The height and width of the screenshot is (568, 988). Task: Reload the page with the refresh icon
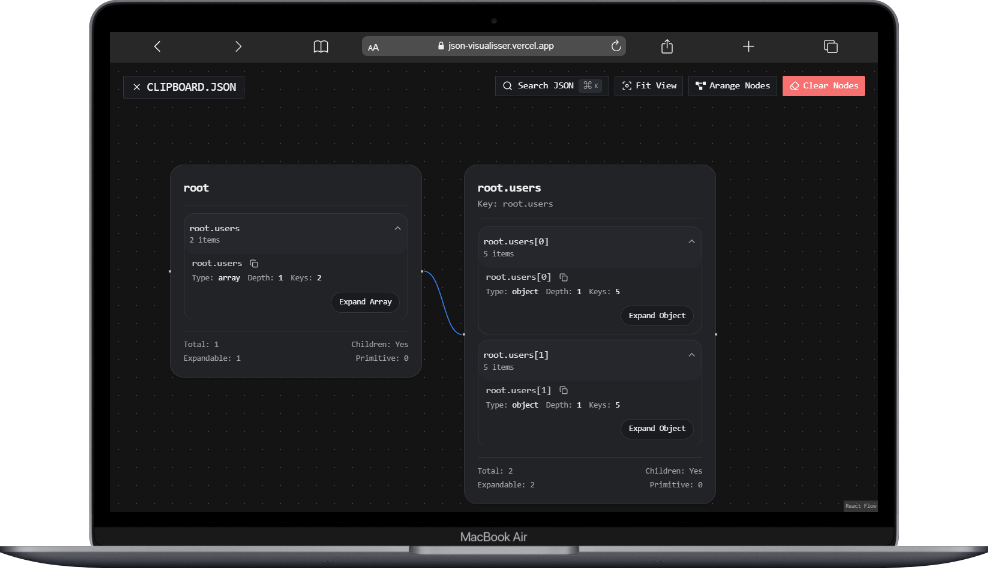pyautogui.click(x=616, y=45)
